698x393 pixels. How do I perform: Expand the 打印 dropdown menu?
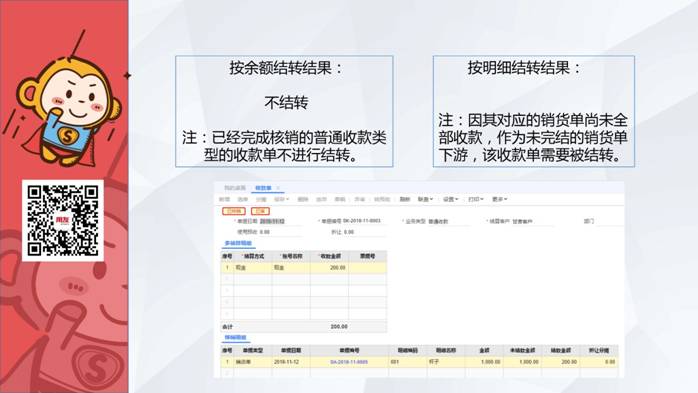475,199
